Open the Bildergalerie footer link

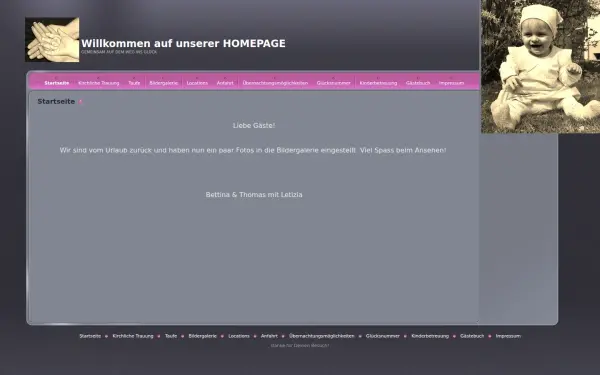click(202, 336)
